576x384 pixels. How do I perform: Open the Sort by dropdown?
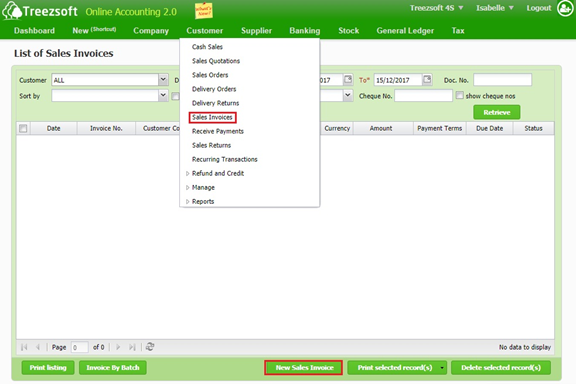163,96
